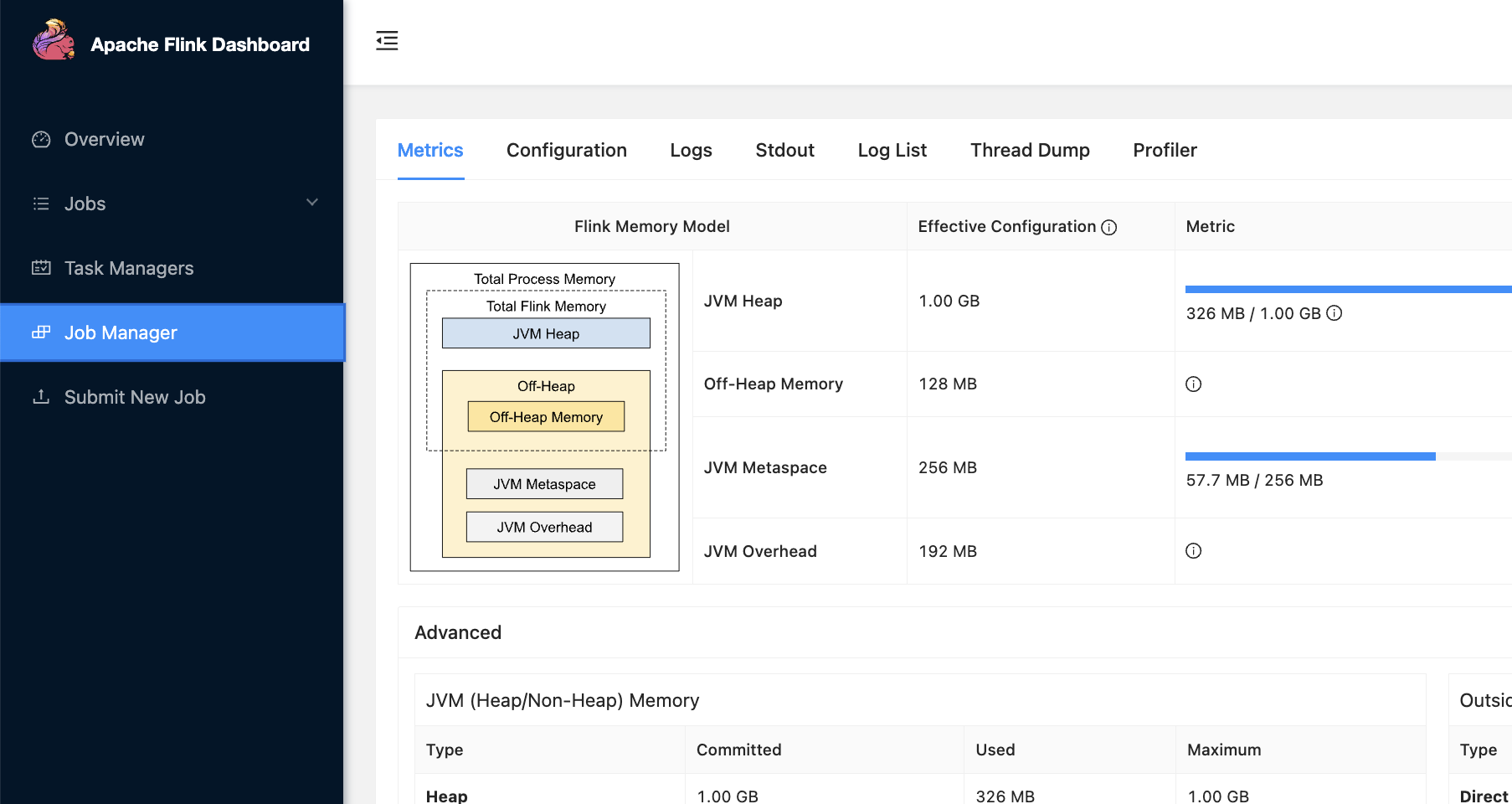
Task: Click the JVM Heap box in memory diagram
Action: (546, 333)
